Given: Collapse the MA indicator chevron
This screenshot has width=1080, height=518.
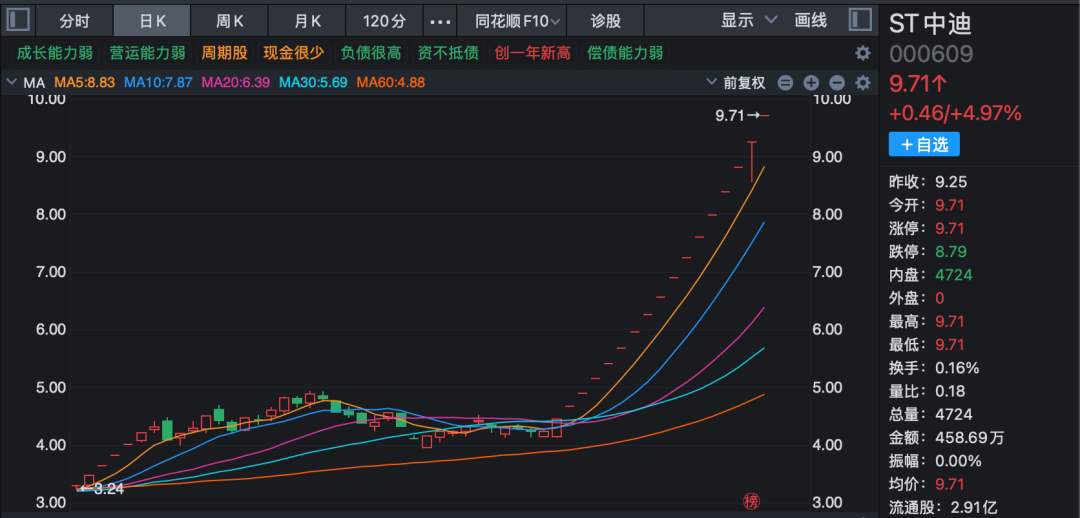Looking at the screenshot, I should click(x=11, y=83).
